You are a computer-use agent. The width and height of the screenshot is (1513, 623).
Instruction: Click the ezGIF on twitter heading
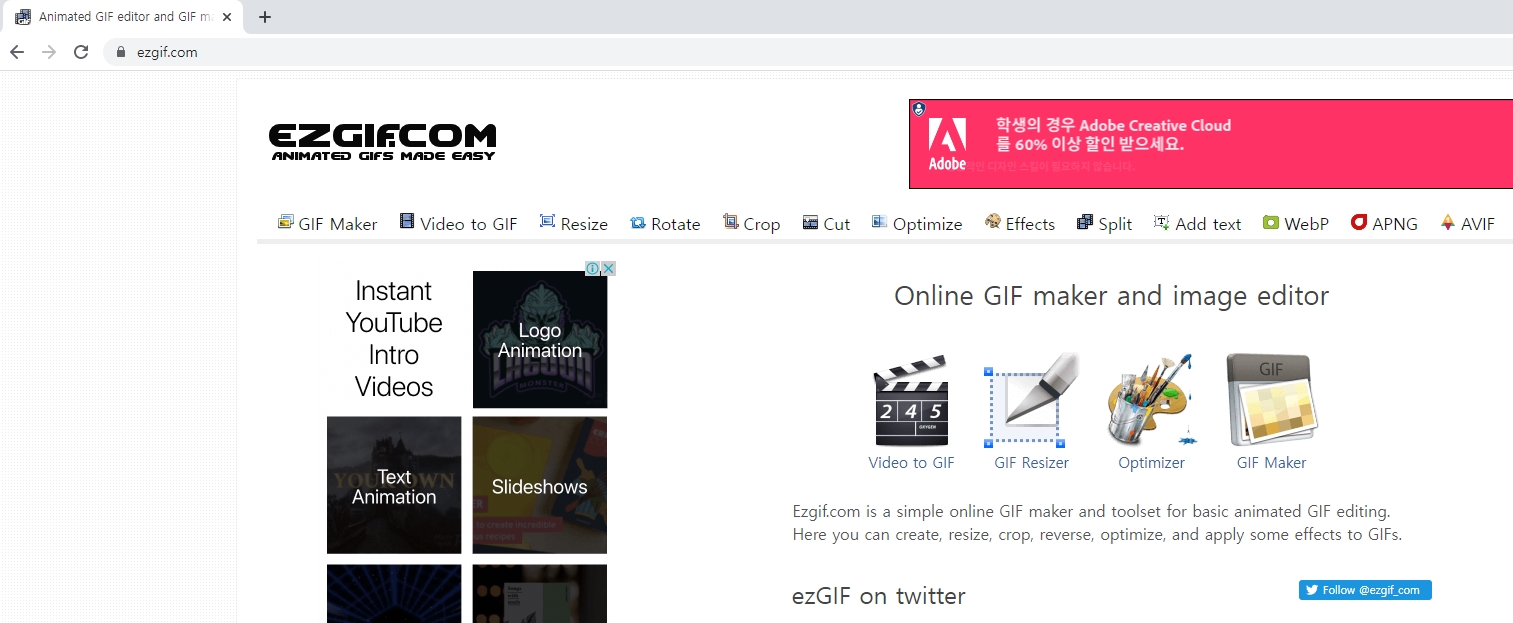[x=879, y=596]
